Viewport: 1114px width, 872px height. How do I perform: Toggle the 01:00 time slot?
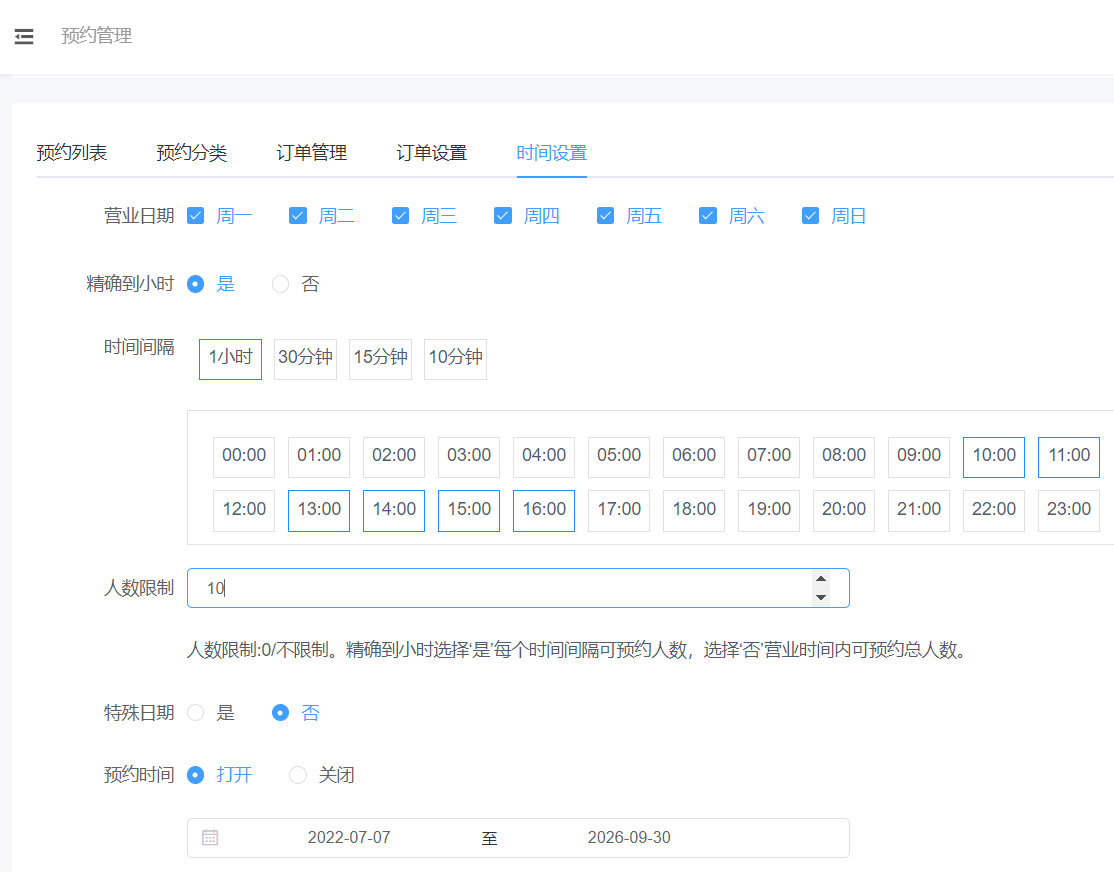pyautogui.click(x=319, y=457)
